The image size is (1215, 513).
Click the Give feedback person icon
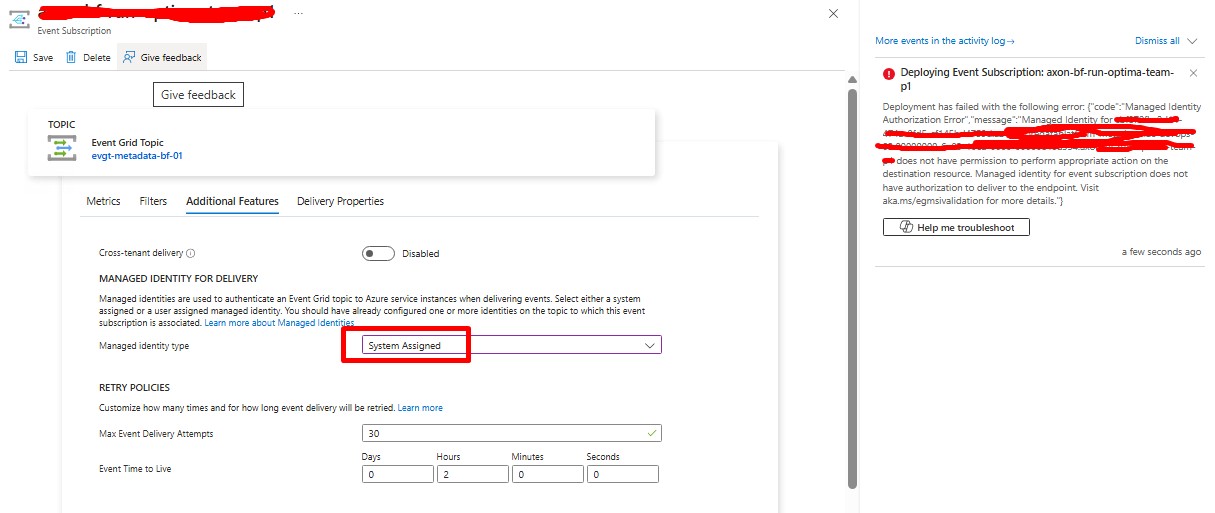point(129,57)
